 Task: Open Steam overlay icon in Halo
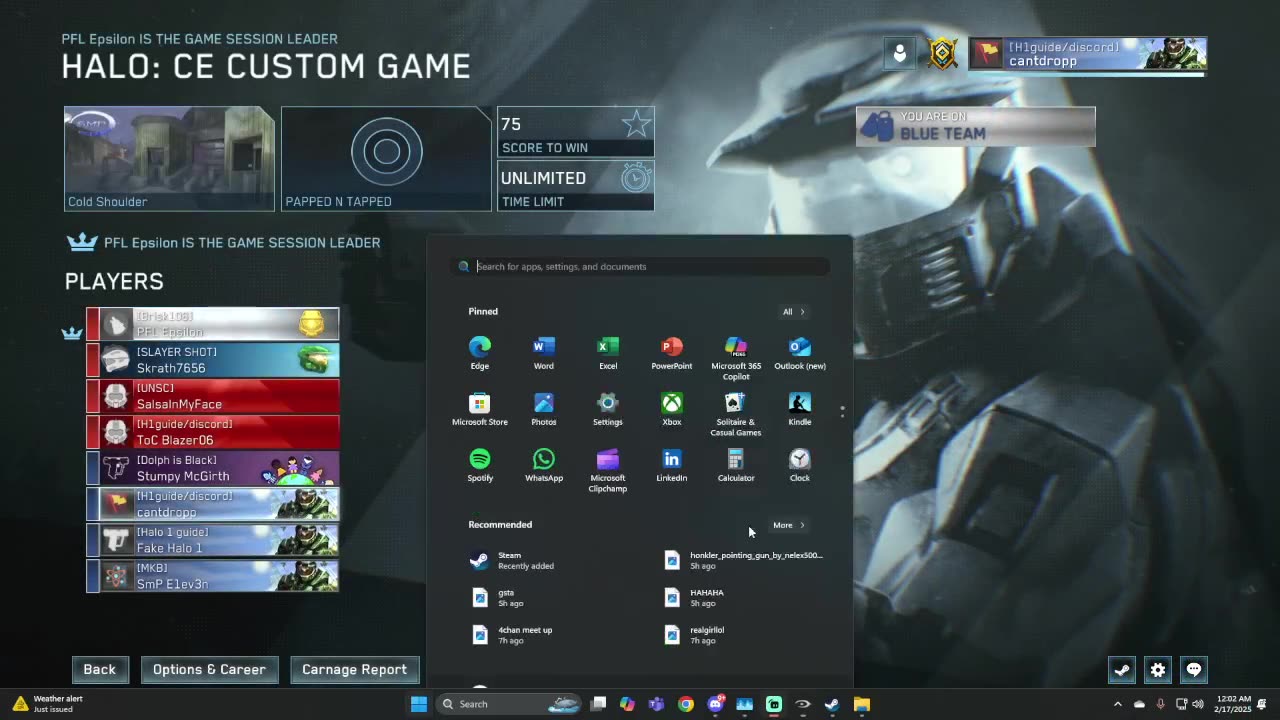(x=1122, y=670)
